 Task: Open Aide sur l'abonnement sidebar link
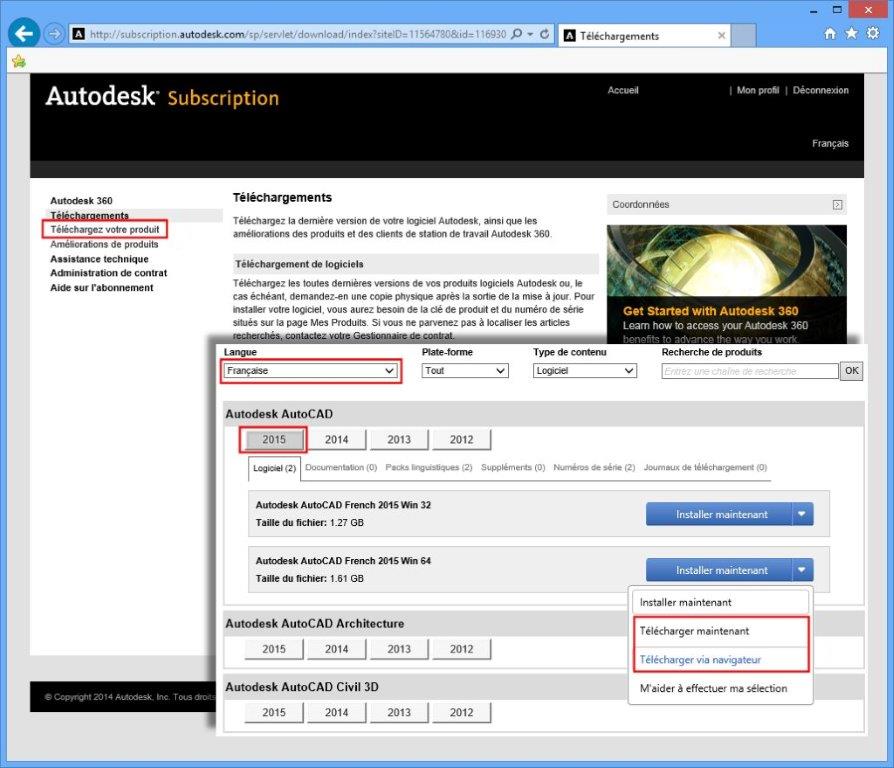coord(101,288)
